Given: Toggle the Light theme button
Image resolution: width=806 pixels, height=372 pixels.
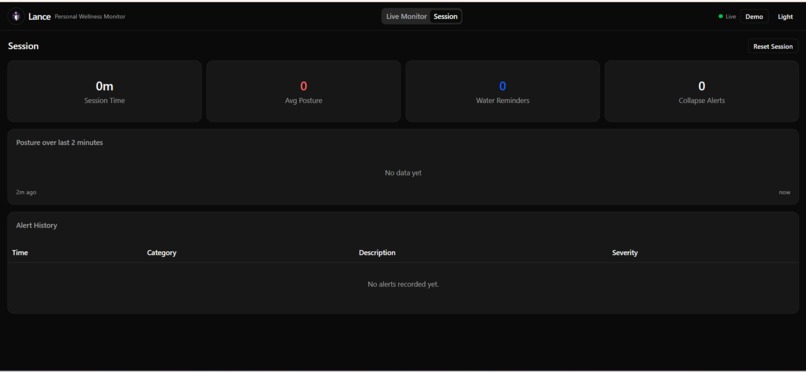Looking at the screenshot, I should tap(785, 16).
